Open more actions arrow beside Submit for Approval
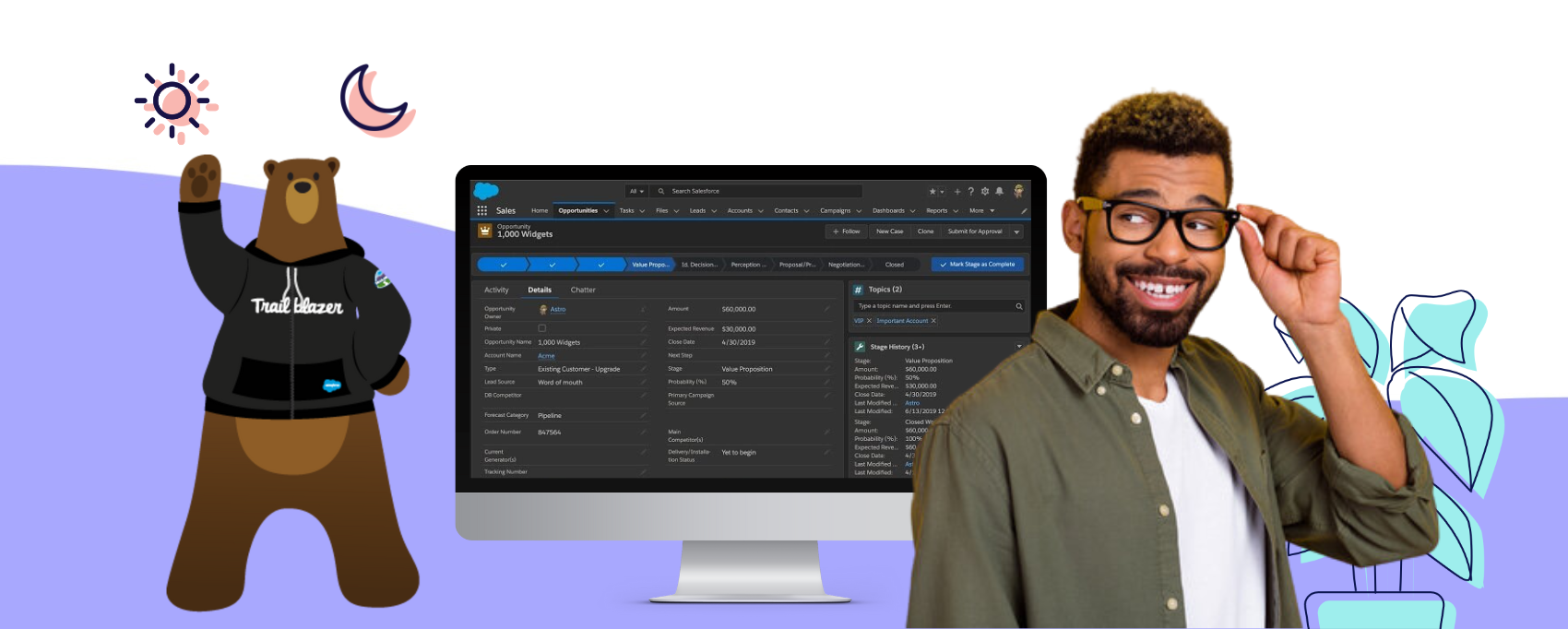This screenshot has width=1568, height=629. 1017,231
